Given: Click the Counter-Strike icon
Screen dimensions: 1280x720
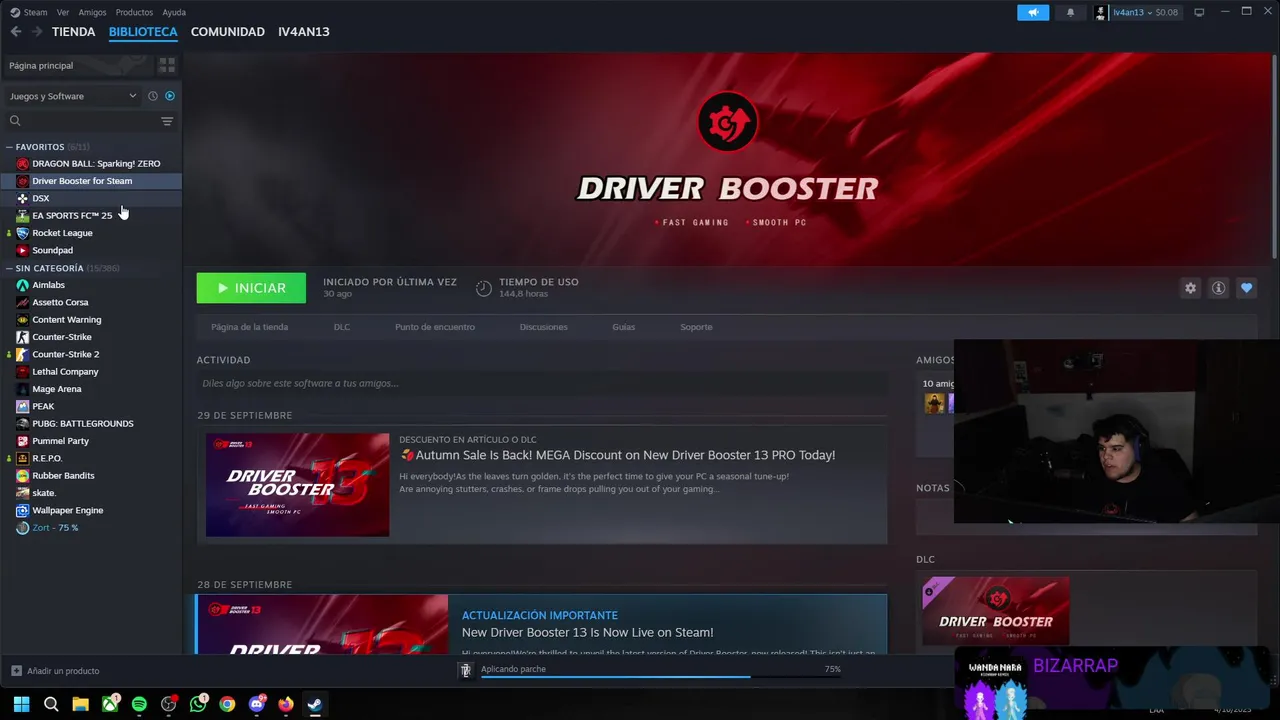Looking at the screenshot, I should tap(22, 337).
